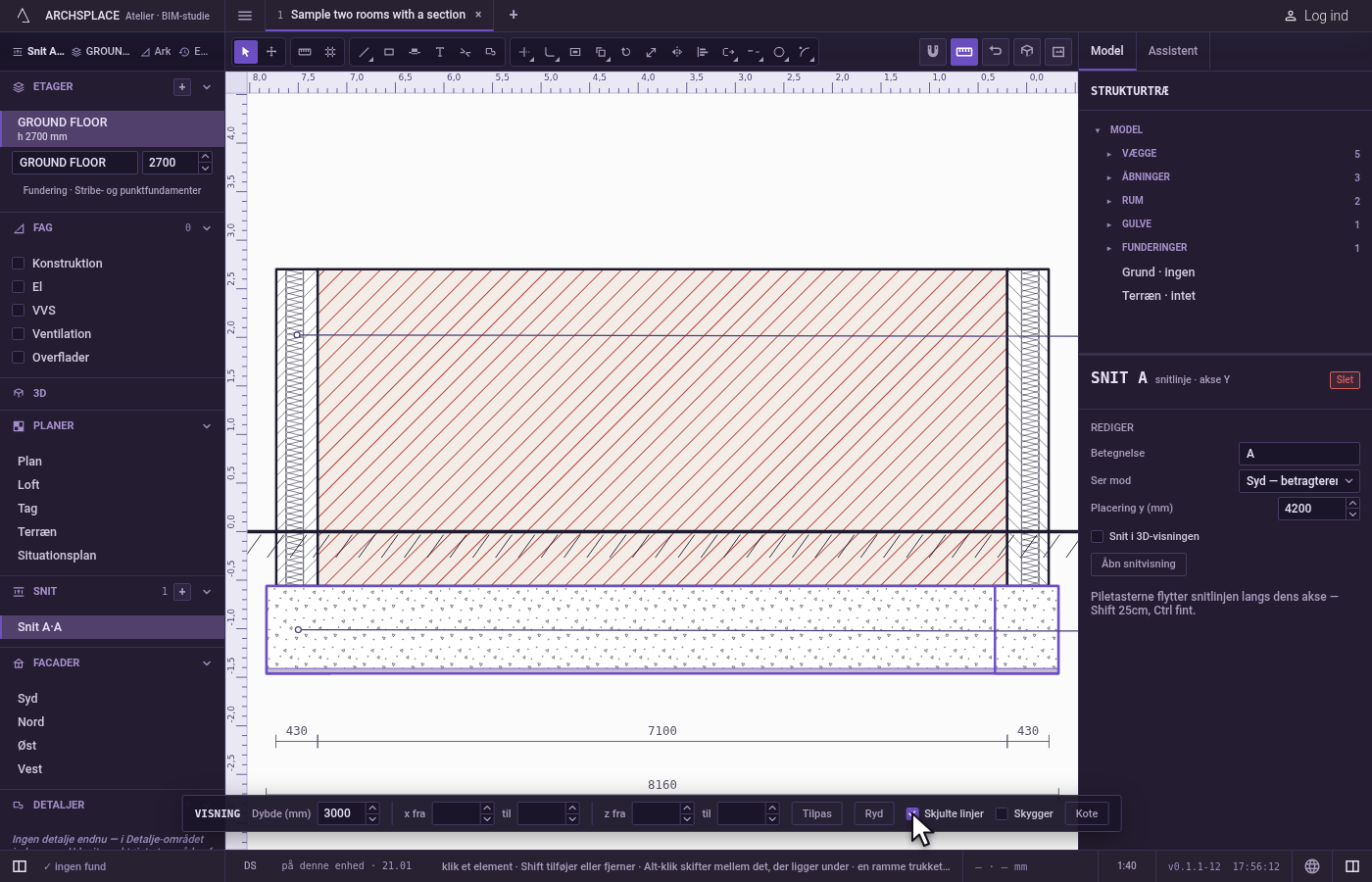Collapse the MODEL root node
Image resolution: width=1372 pixels, height=882 pixels.
click(1098, 130)
